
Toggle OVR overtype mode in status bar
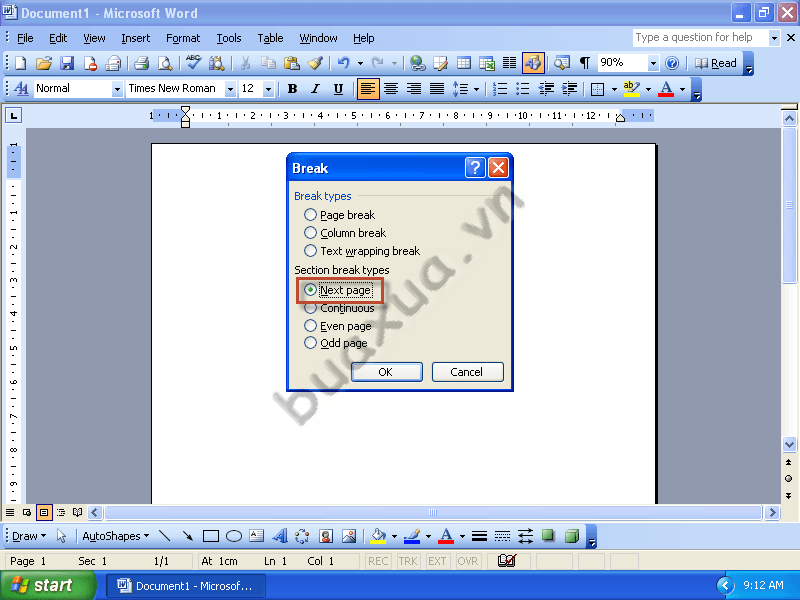467,561
